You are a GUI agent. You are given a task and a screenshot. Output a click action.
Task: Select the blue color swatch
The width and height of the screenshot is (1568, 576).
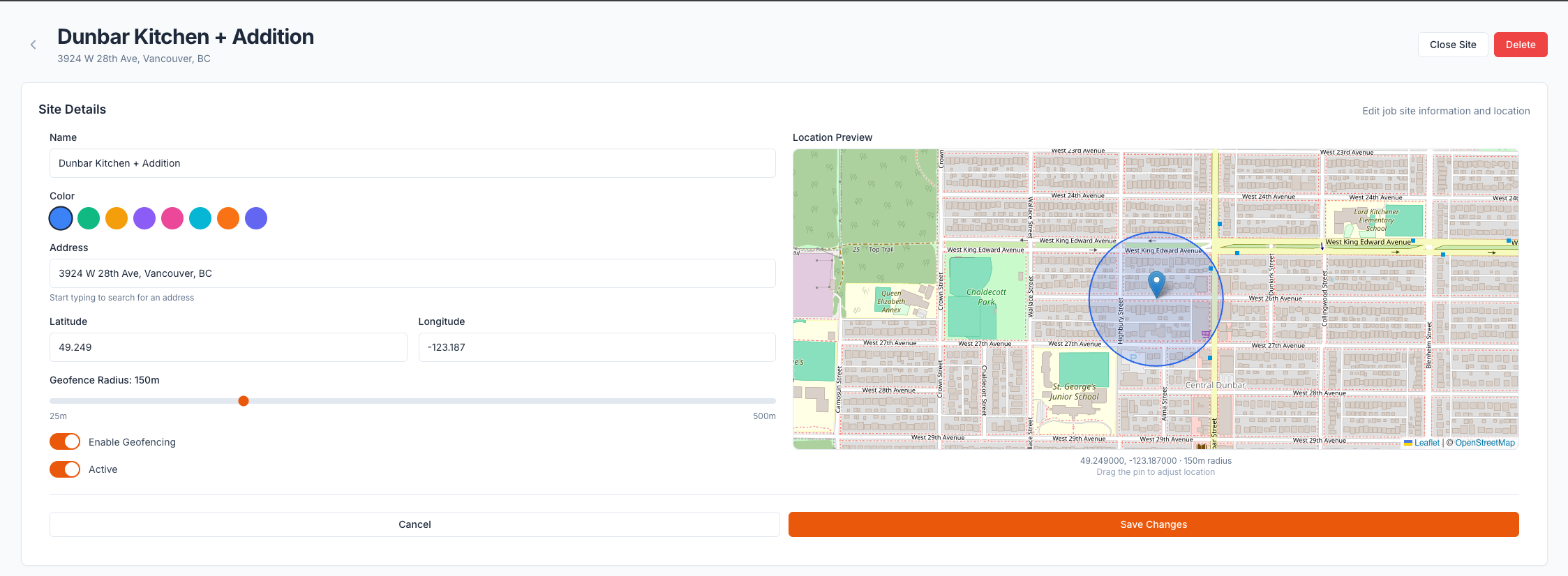[61, 218]
